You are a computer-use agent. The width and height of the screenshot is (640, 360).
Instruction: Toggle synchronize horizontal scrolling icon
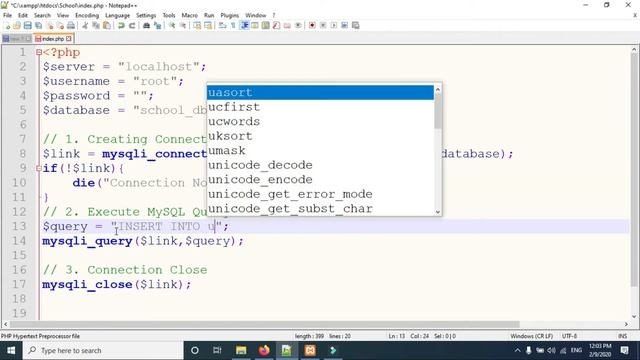coord(208,26)
